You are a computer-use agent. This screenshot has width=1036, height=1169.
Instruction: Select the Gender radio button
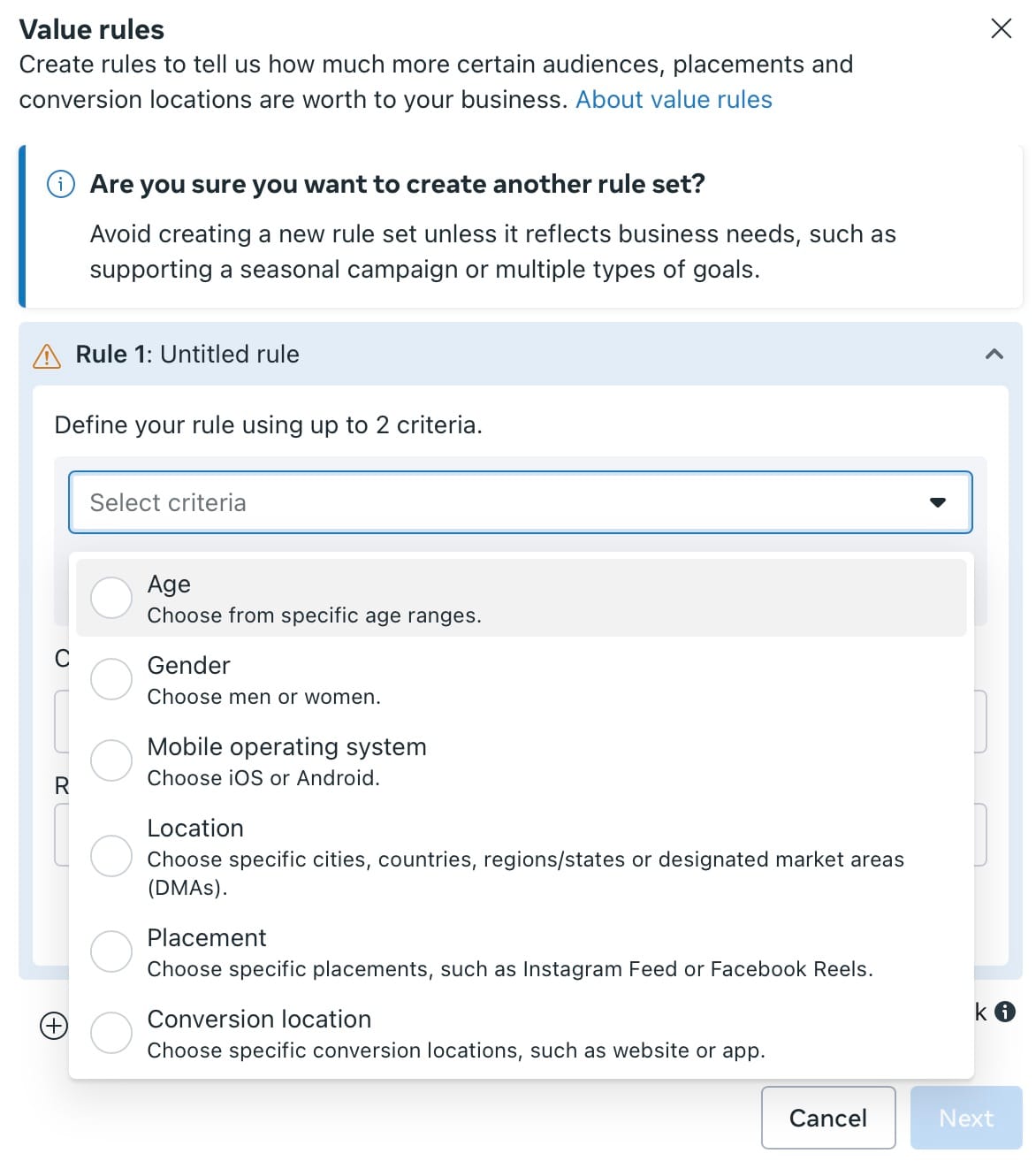coord(111,679)
